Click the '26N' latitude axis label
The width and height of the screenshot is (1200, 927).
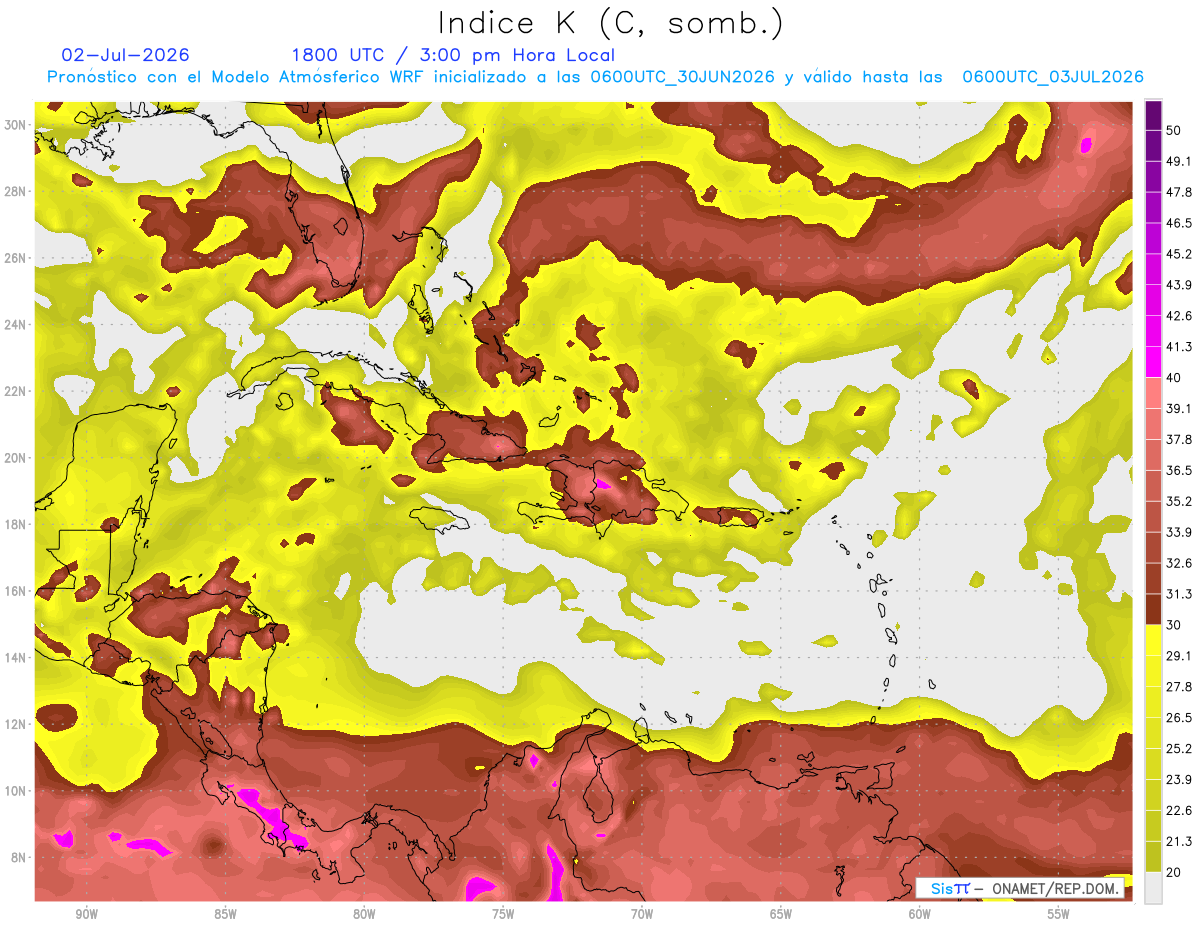16,258
